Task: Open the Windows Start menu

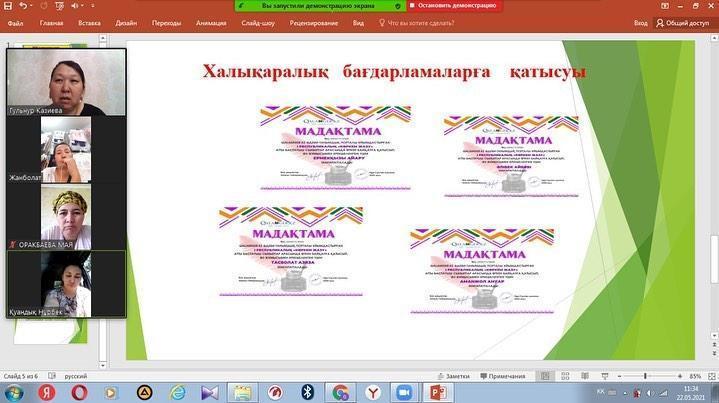Action: click(12, 392)
